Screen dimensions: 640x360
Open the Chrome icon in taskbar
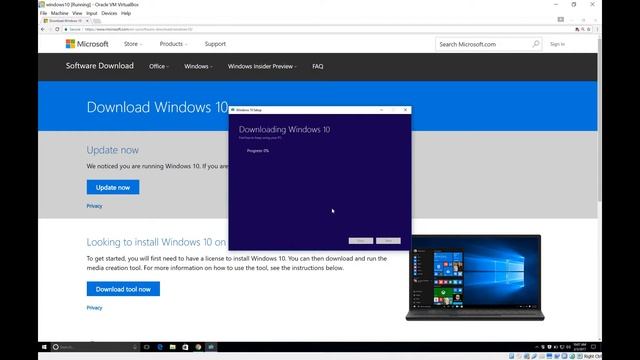point(198,347)
